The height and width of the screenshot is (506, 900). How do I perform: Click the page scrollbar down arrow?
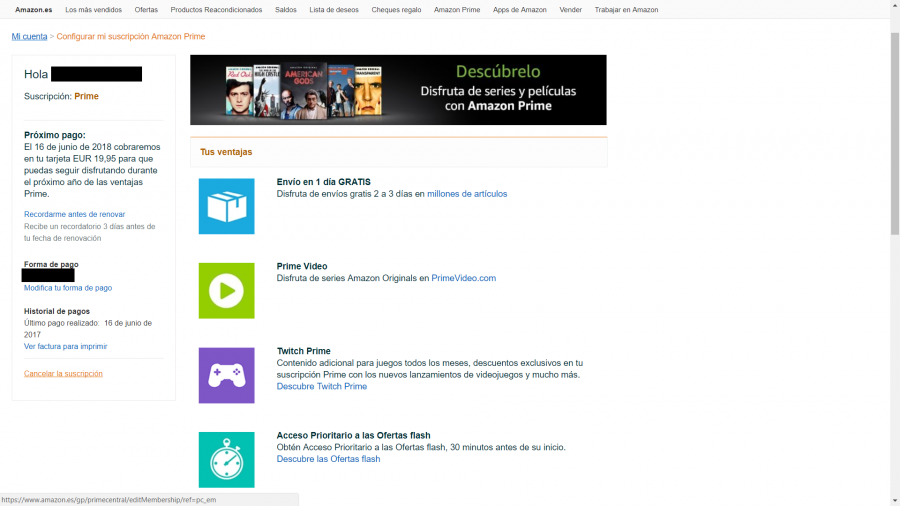pos(894,499)
